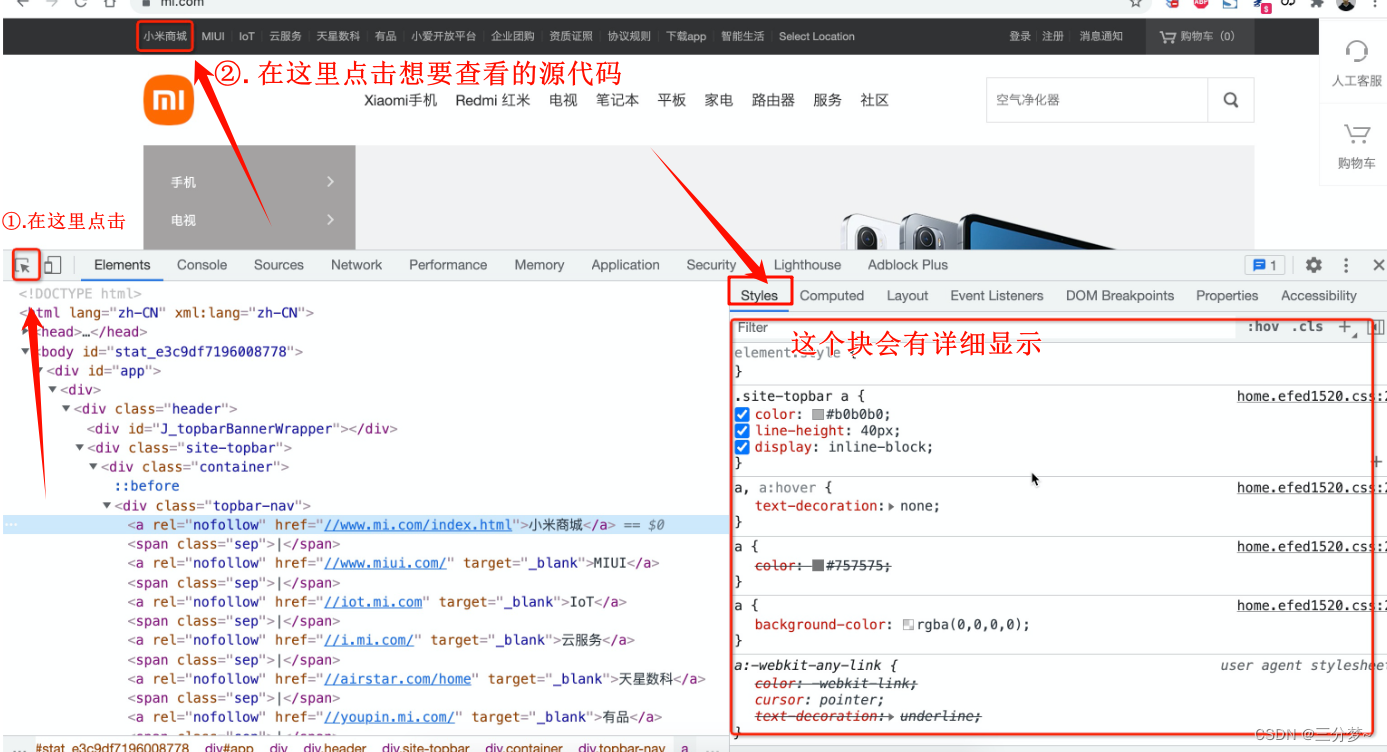Open the Performance tab
Image resolution: width=1387 pixels, height=752 pixels.
pos(448,265)
